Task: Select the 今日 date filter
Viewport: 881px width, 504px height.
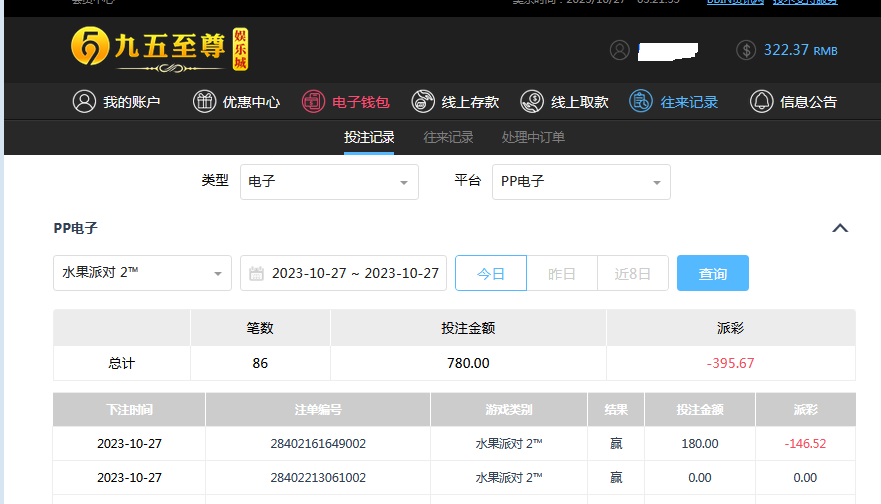Action: [x=491, y=273]
